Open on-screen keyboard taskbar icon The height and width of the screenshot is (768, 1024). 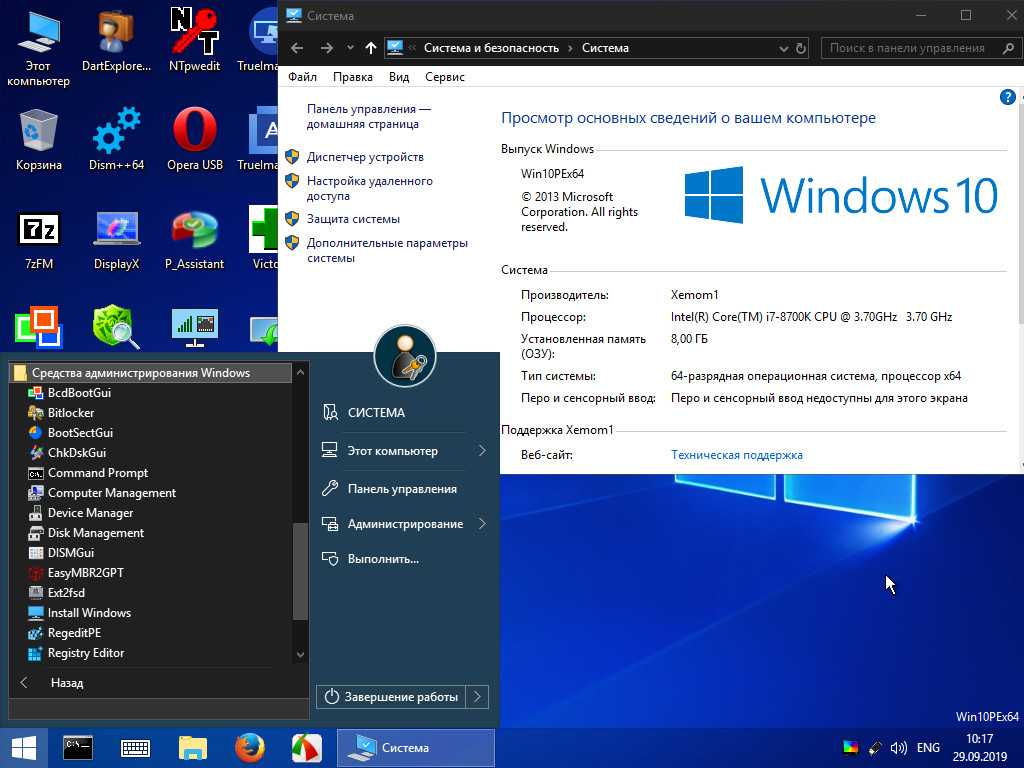click(x=135, y=748)
